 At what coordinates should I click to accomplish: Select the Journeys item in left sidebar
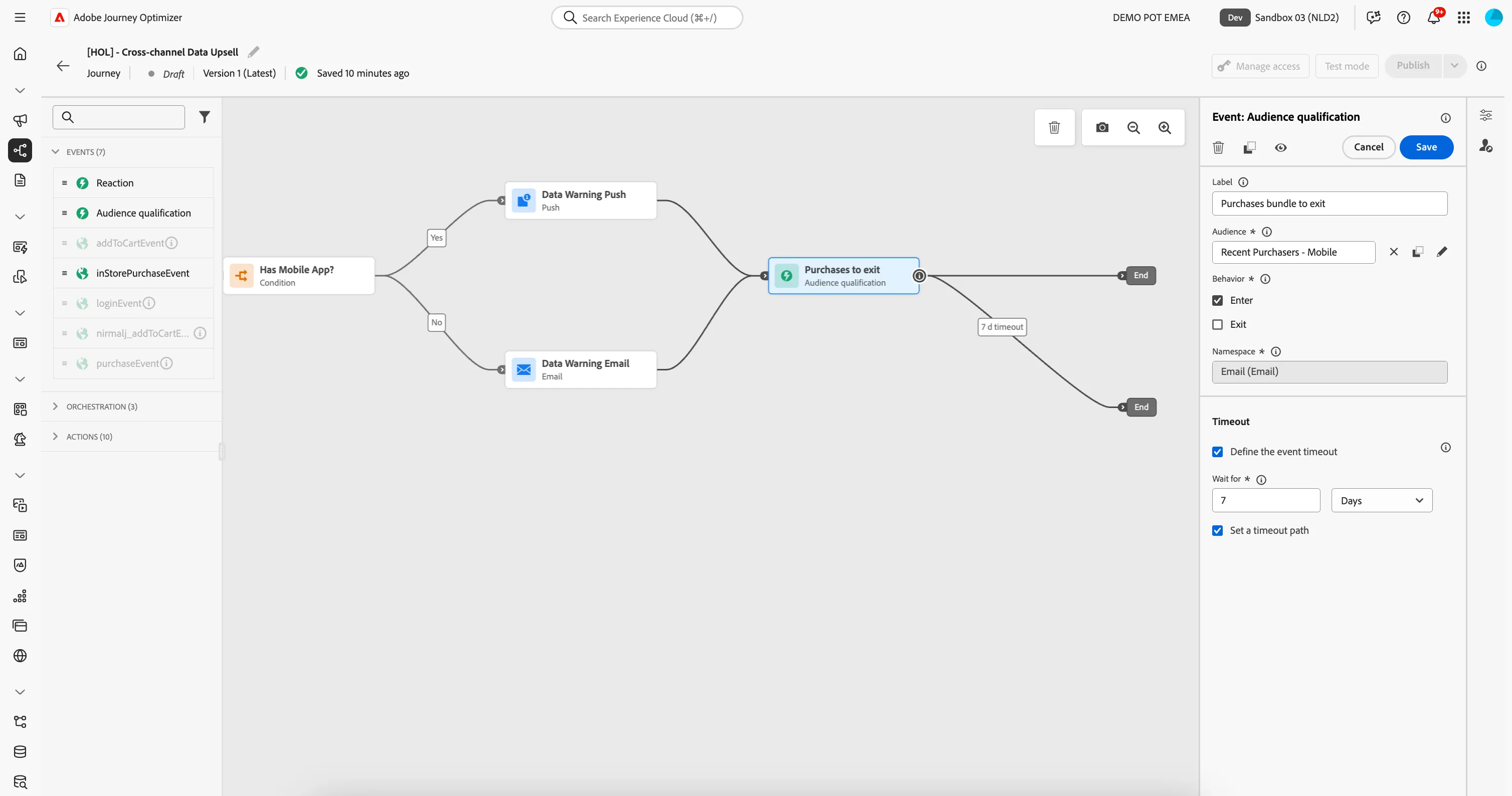20,150
